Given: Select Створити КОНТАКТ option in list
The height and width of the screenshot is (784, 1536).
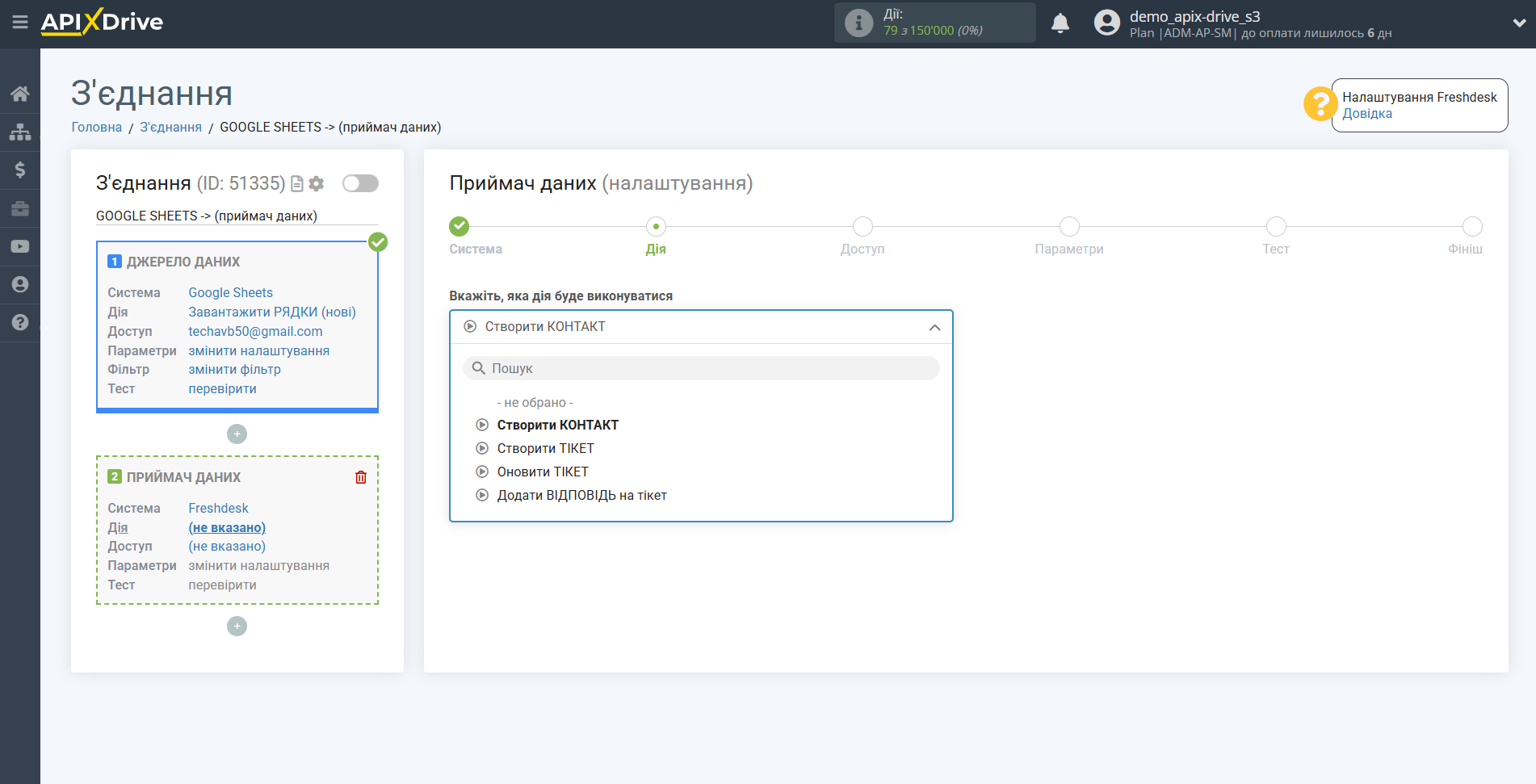Looking at the screenshot, I should (557, 426).
